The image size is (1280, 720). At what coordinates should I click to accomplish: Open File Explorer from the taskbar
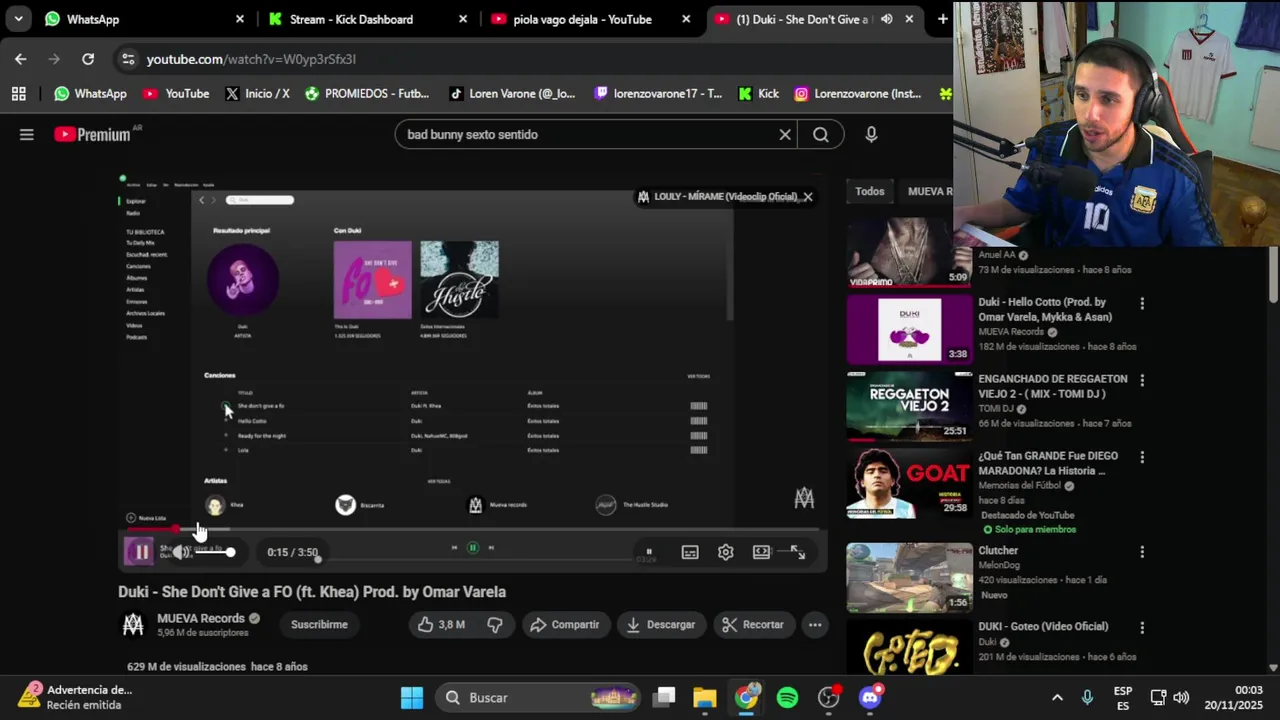pos(705,697)
